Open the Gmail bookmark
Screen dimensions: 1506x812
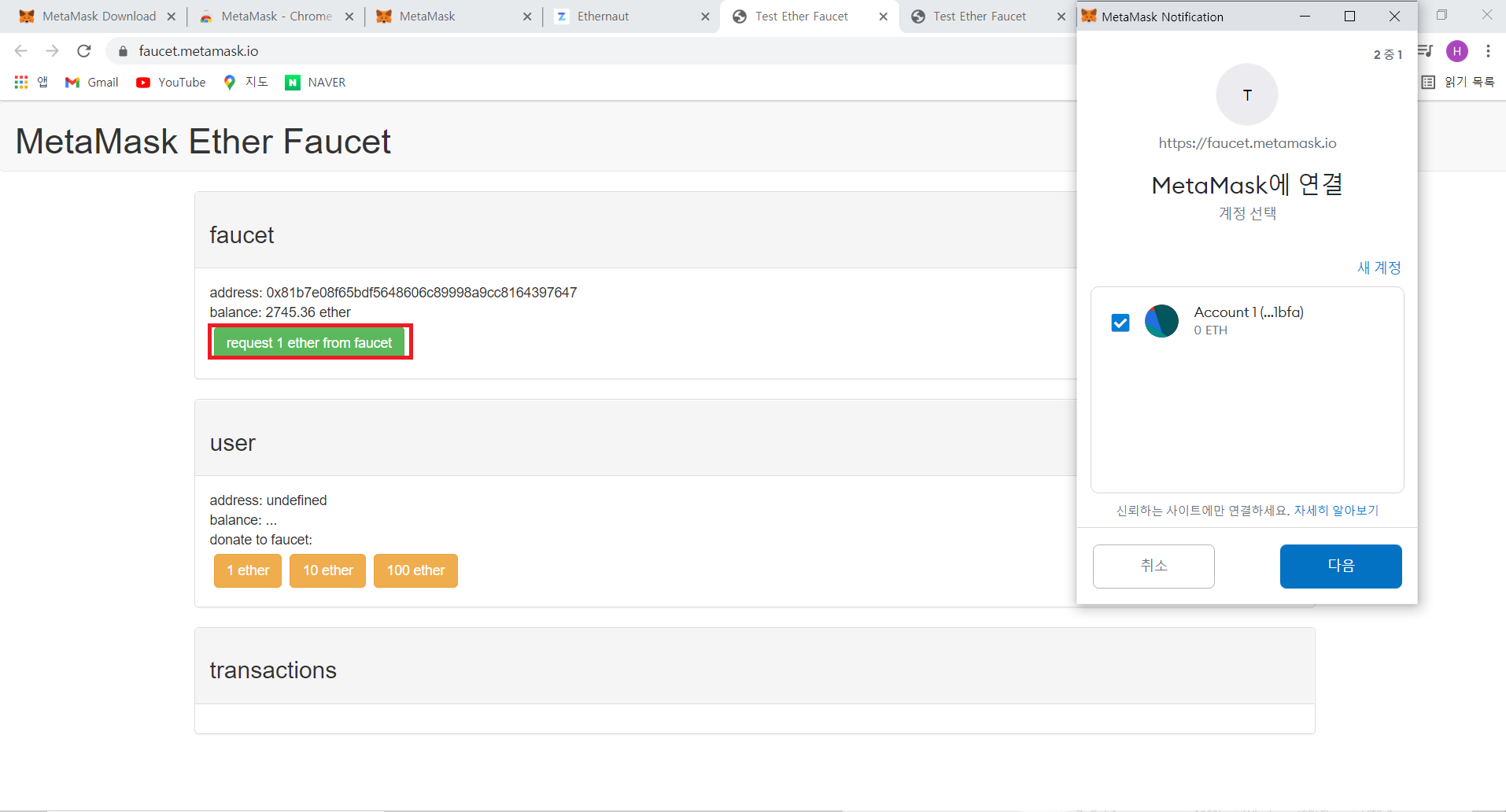pyautogui.click(x=92, y=82)
